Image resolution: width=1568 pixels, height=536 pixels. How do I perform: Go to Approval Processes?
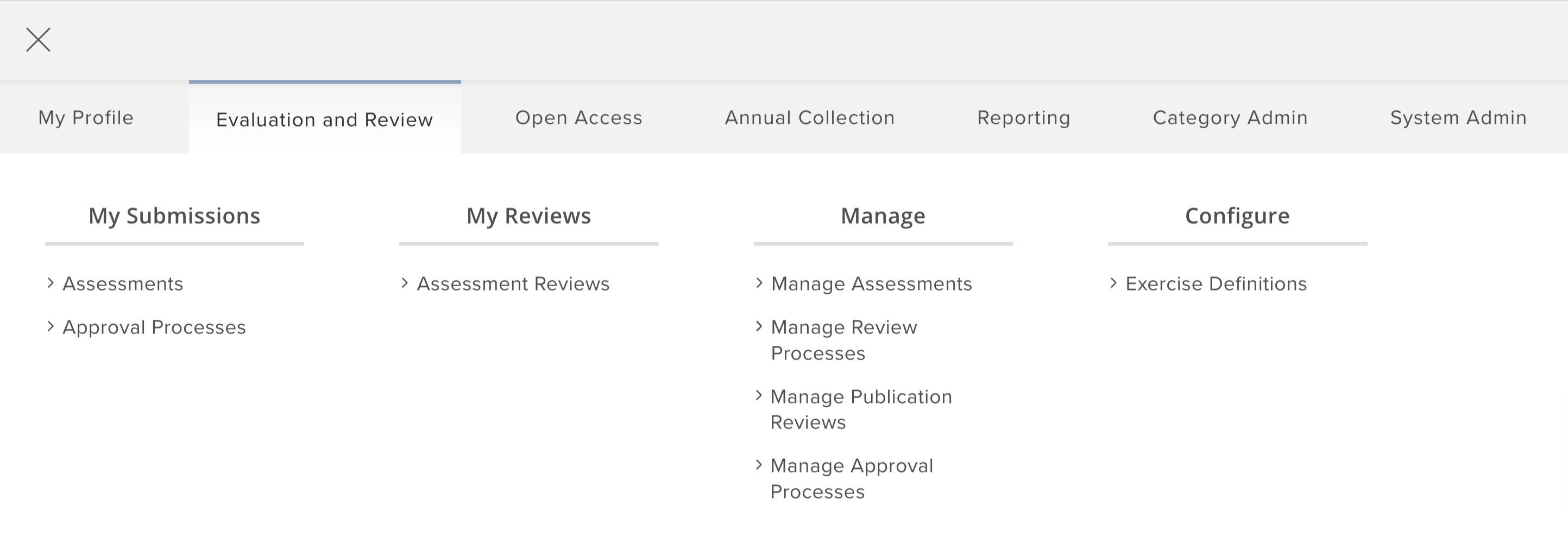click(x=154, y=327)
